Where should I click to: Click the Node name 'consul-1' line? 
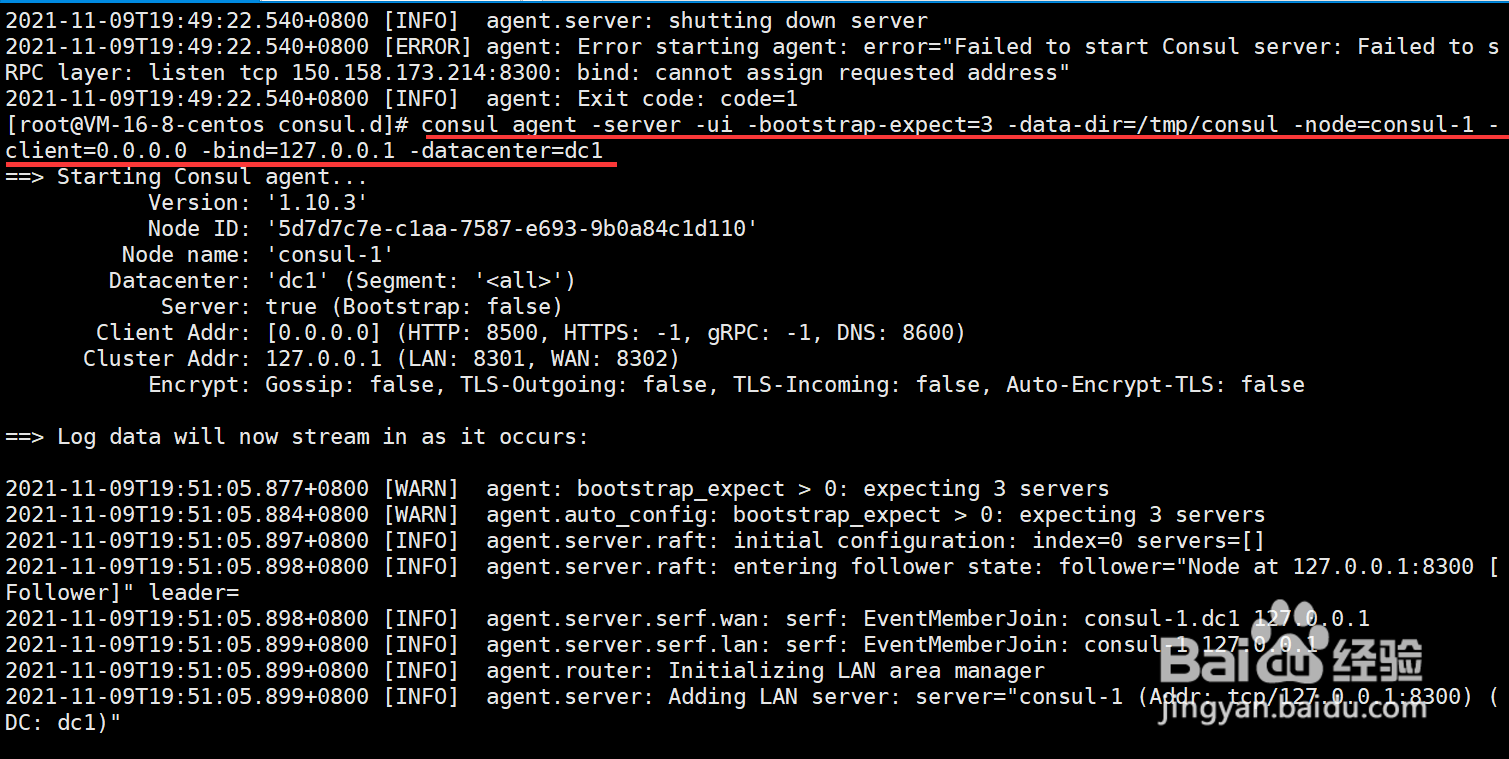(x=258, y=255)
